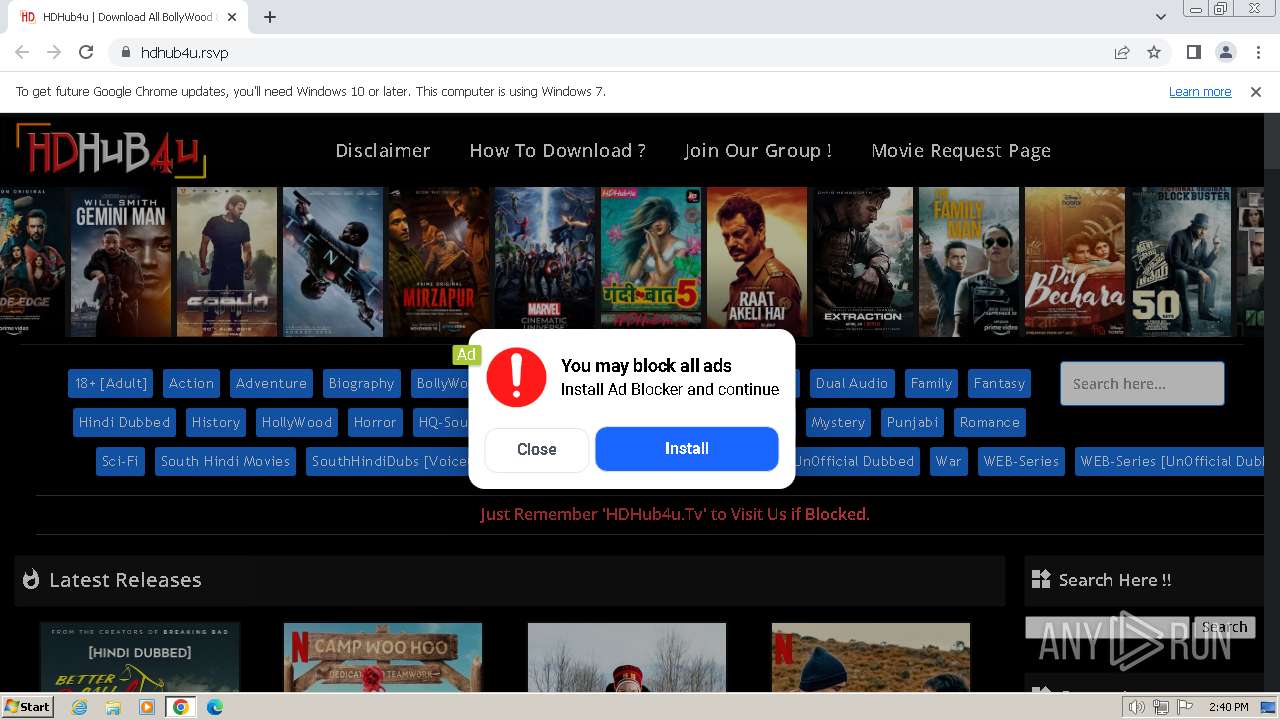The height and width of the screenshot is (720, 1280).
Task: Click the Raat Akeli Hai poster
Action: pos(757,262)
